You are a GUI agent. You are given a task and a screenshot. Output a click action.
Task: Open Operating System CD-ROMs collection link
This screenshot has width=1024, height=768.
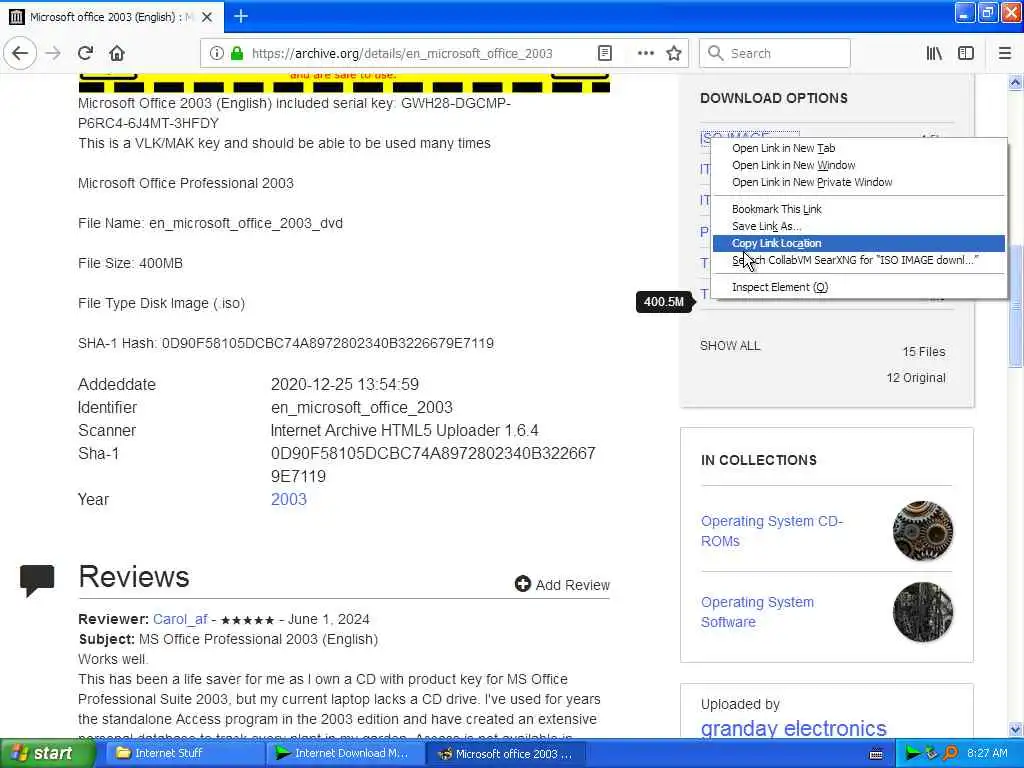[772, 531]
